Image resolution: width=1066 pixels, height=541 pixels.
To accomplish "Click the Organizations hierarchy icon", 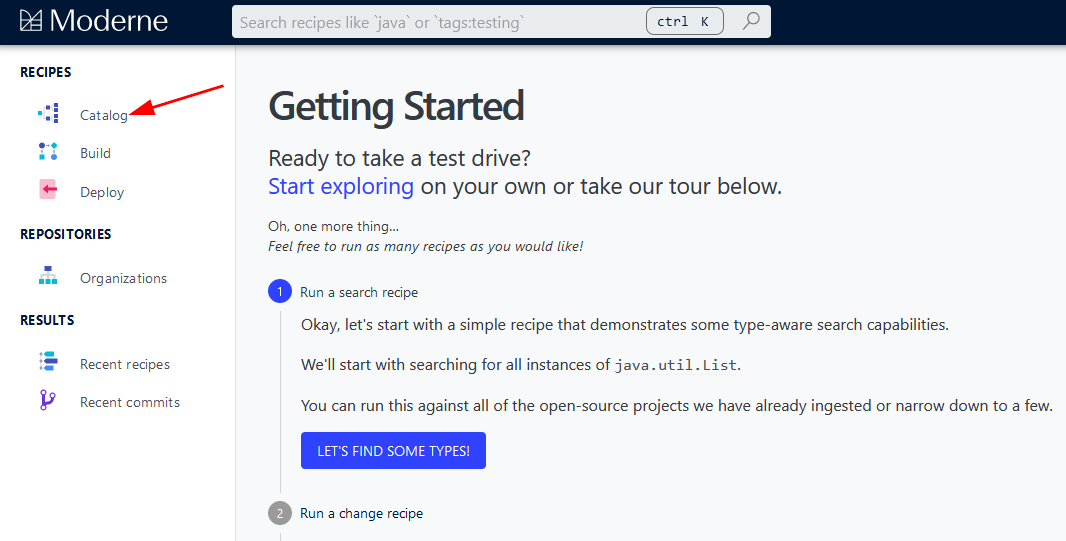I will click(48, 275).
